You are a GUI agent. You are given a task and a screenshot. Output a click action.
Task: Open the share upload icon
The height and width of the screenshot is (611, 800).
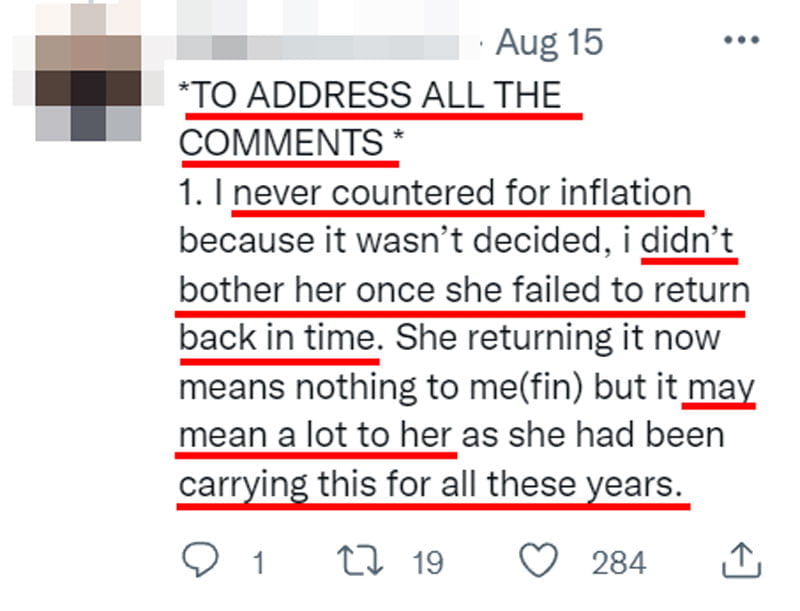741,561
